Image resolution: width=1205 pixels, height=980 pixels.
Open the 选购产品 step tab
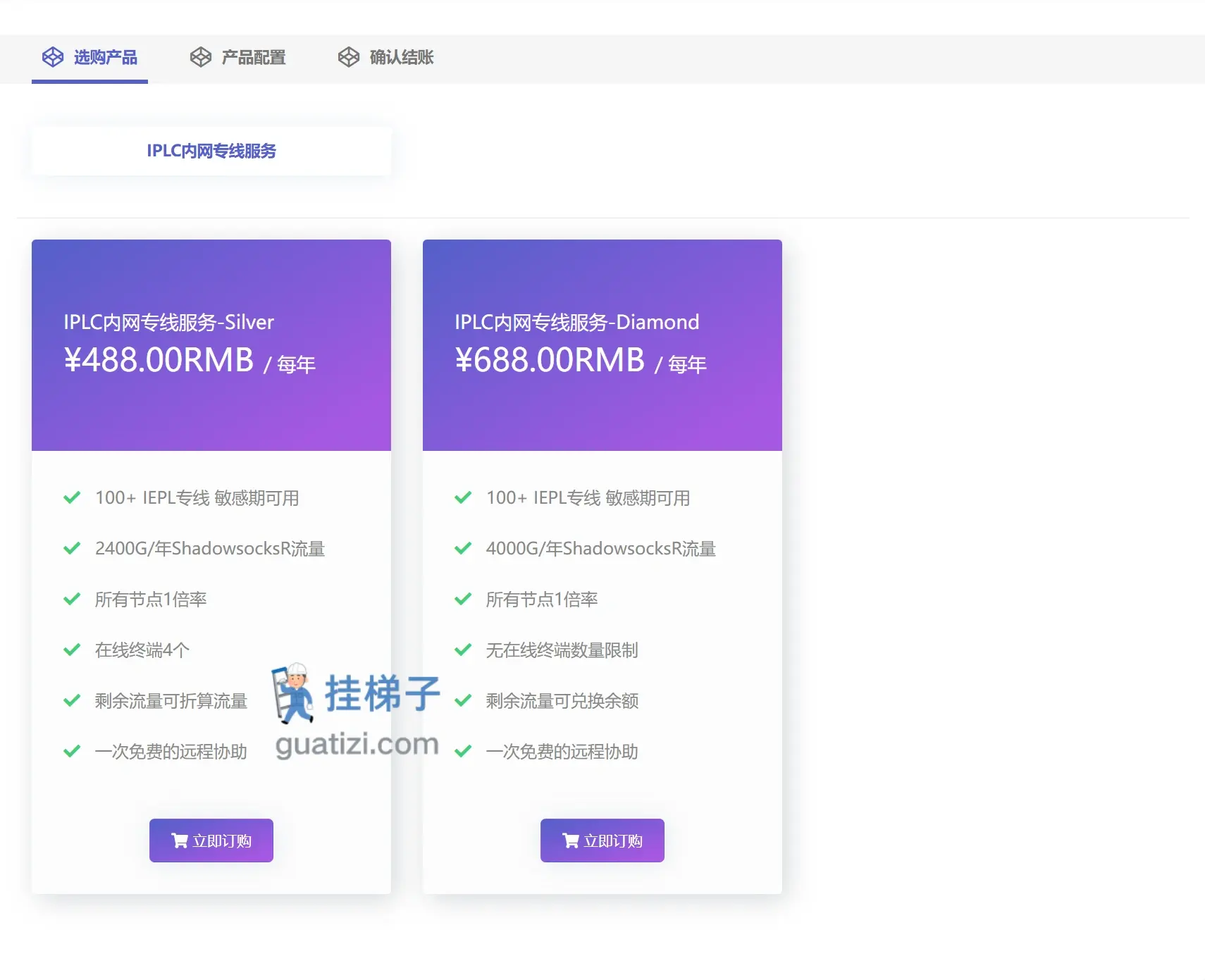point(89,58)
